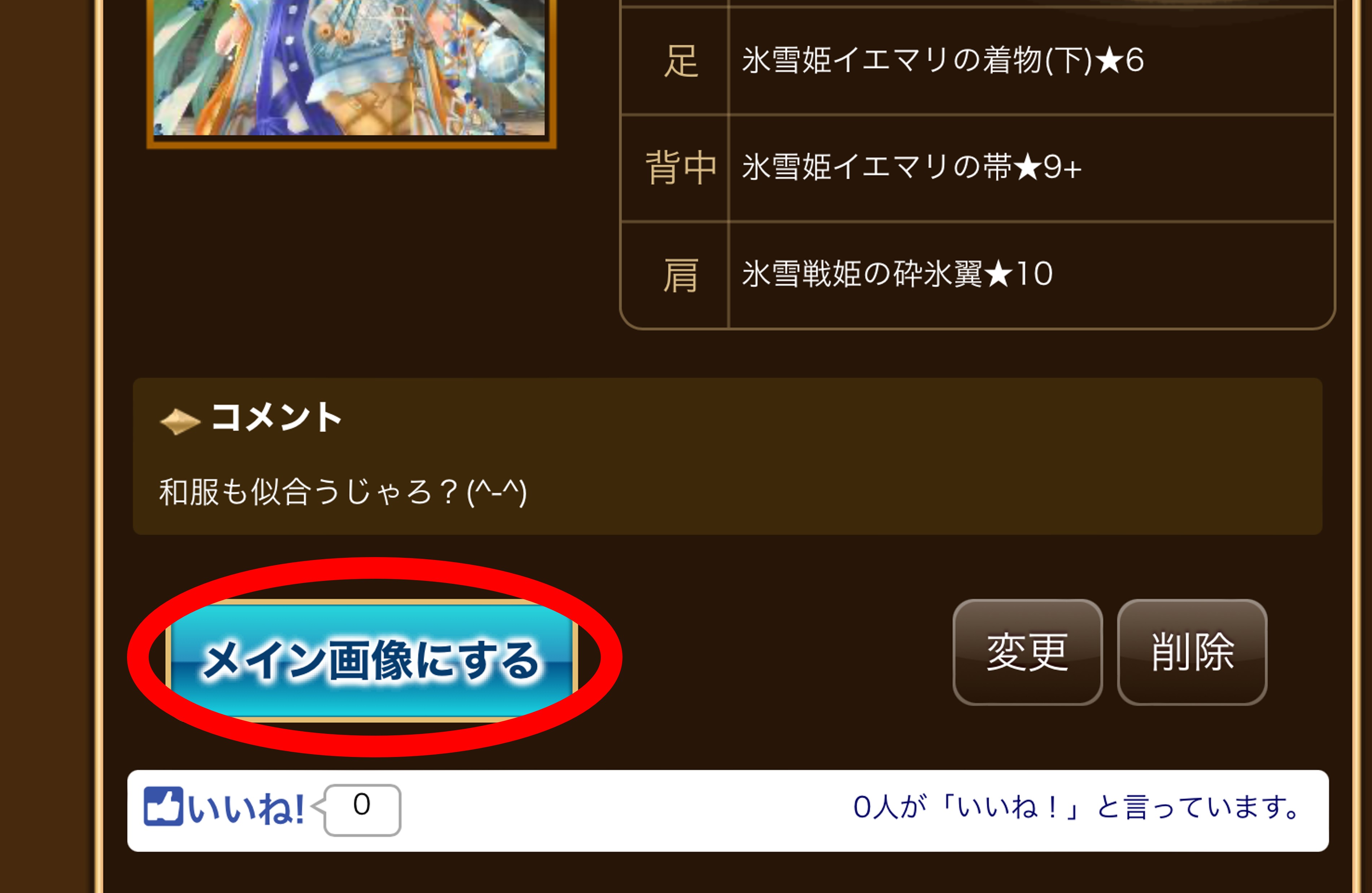Click the メイン画像にする button

(x=371, y=660)
